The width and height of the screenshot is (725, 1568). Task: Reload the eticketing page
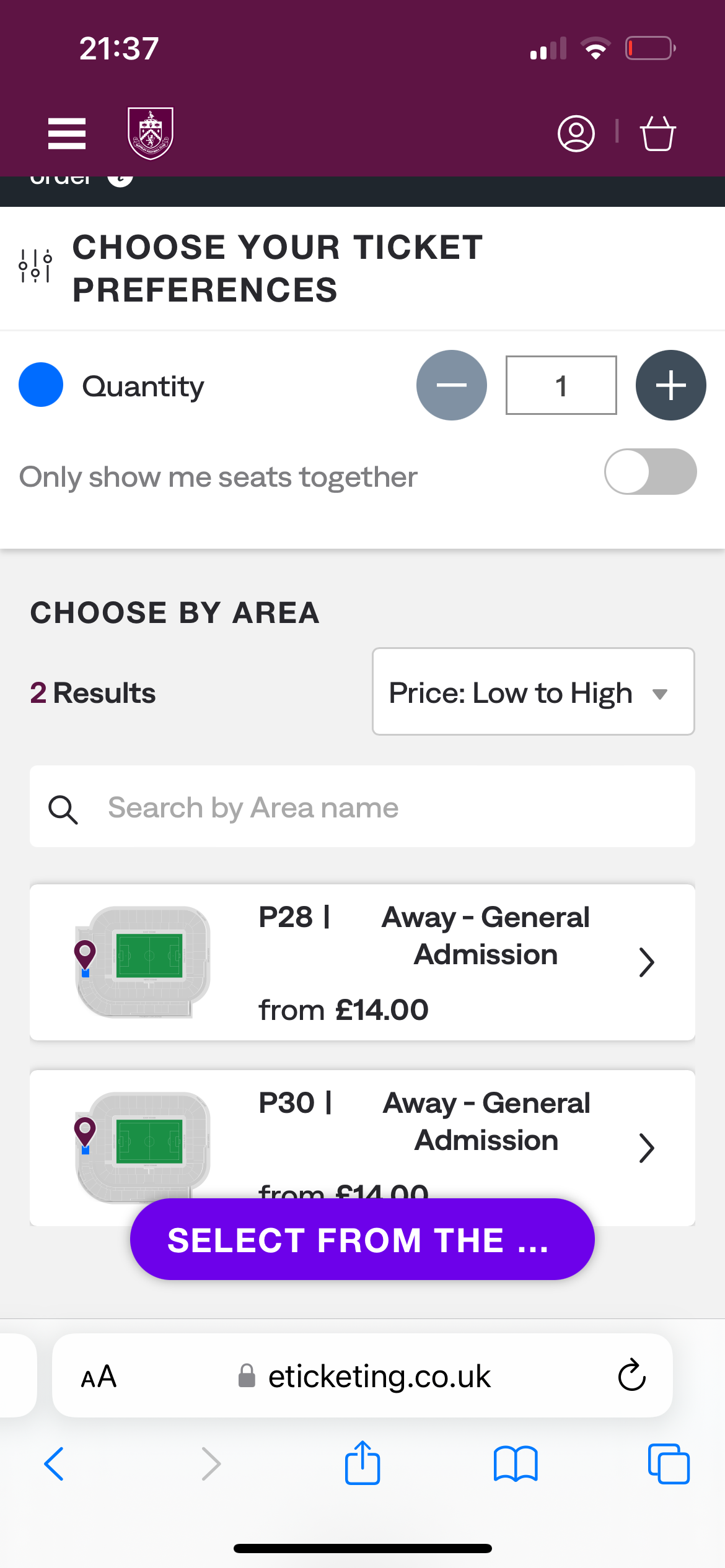631,1376
